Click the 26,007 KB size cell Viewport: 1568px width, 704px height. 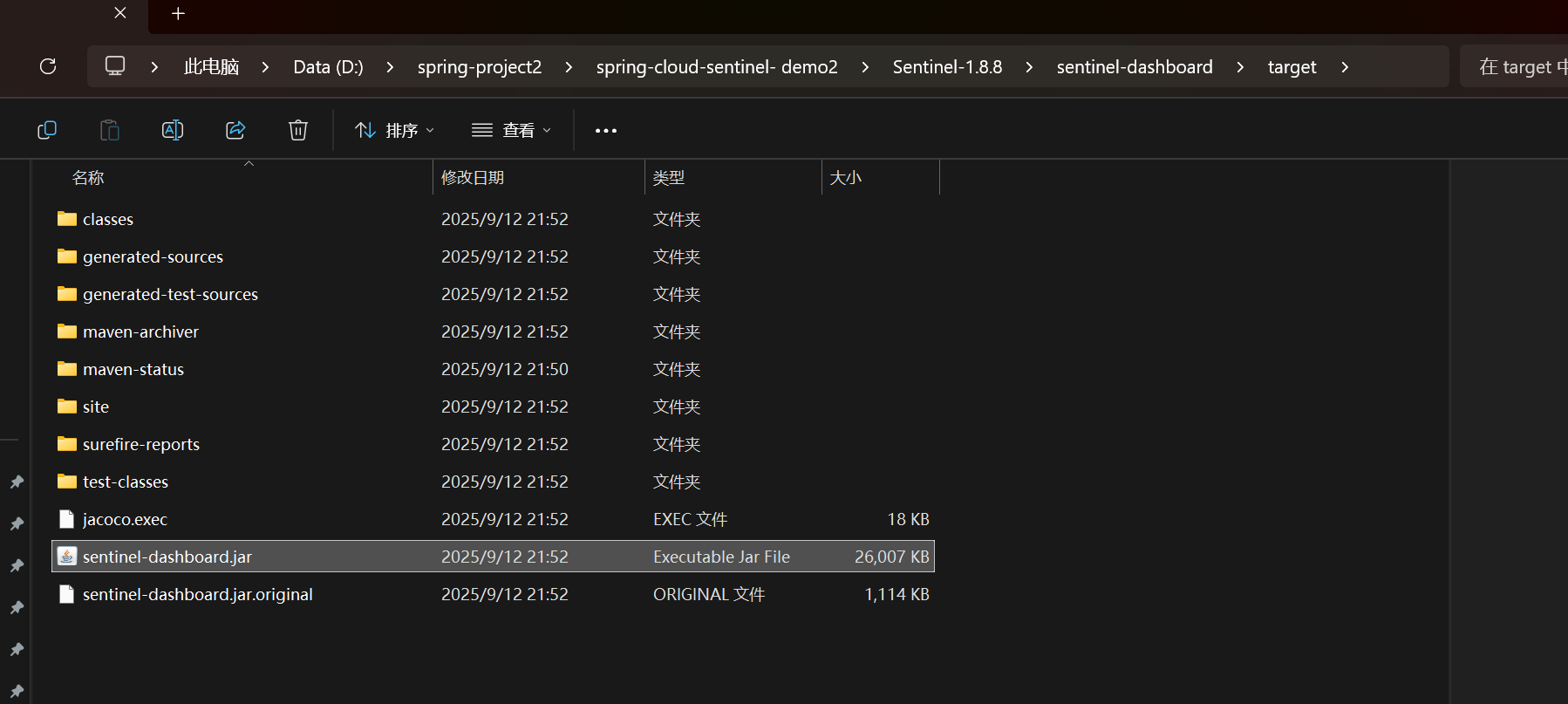coord(892,557)
